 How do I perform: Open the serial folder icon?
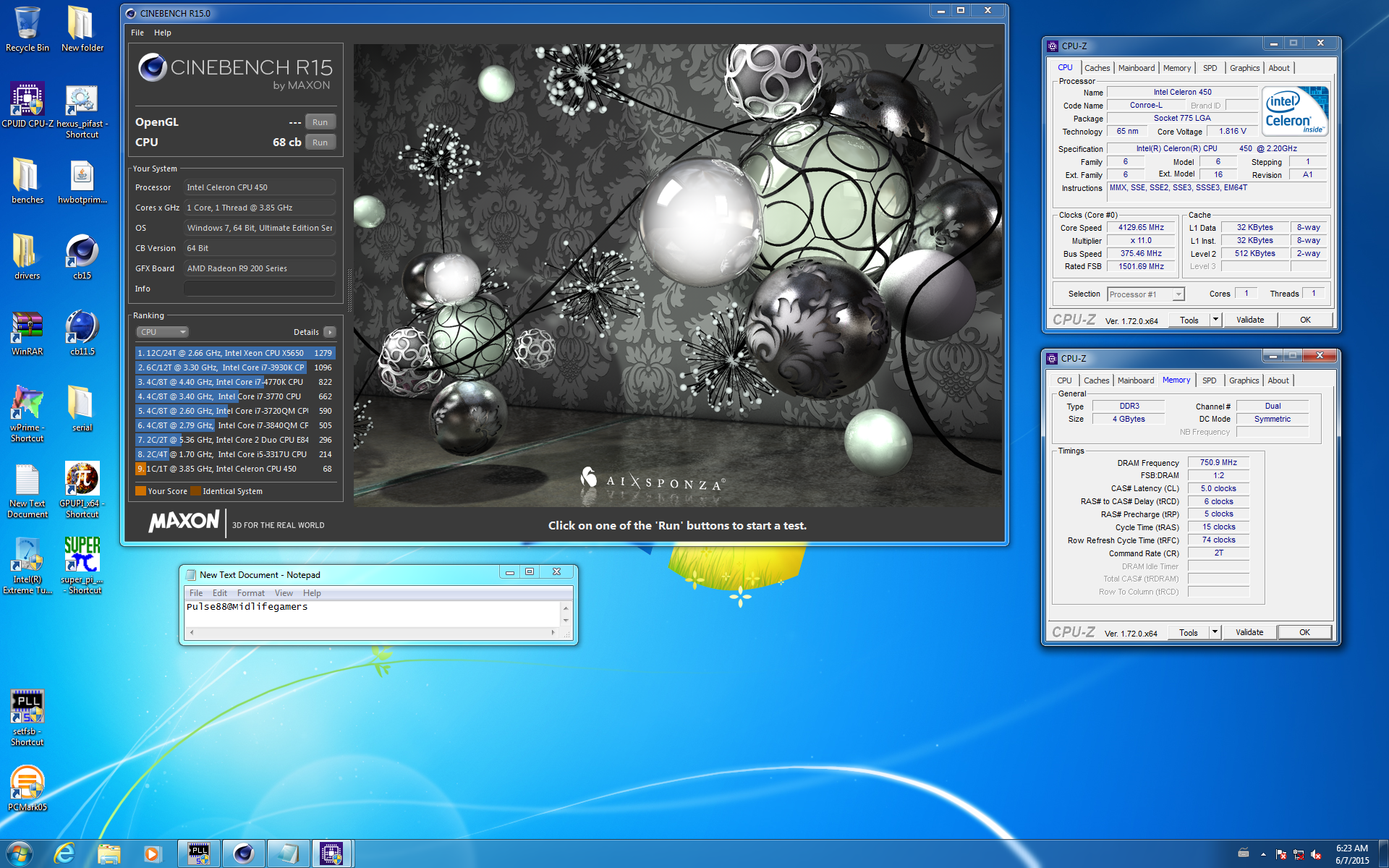(x=82, y=409)
